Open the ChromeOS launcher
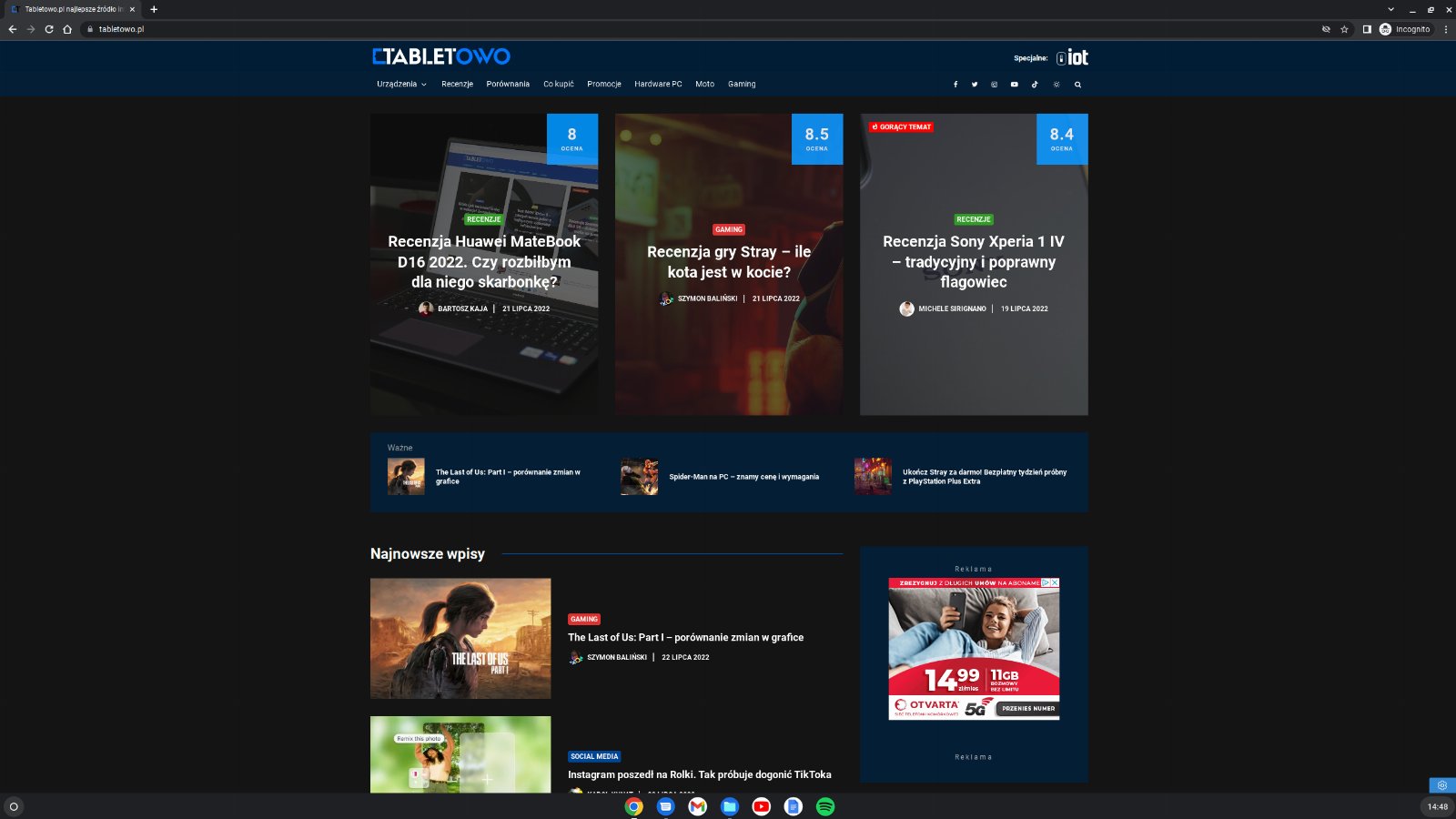 pyautogui.click(x=14, y=806)
